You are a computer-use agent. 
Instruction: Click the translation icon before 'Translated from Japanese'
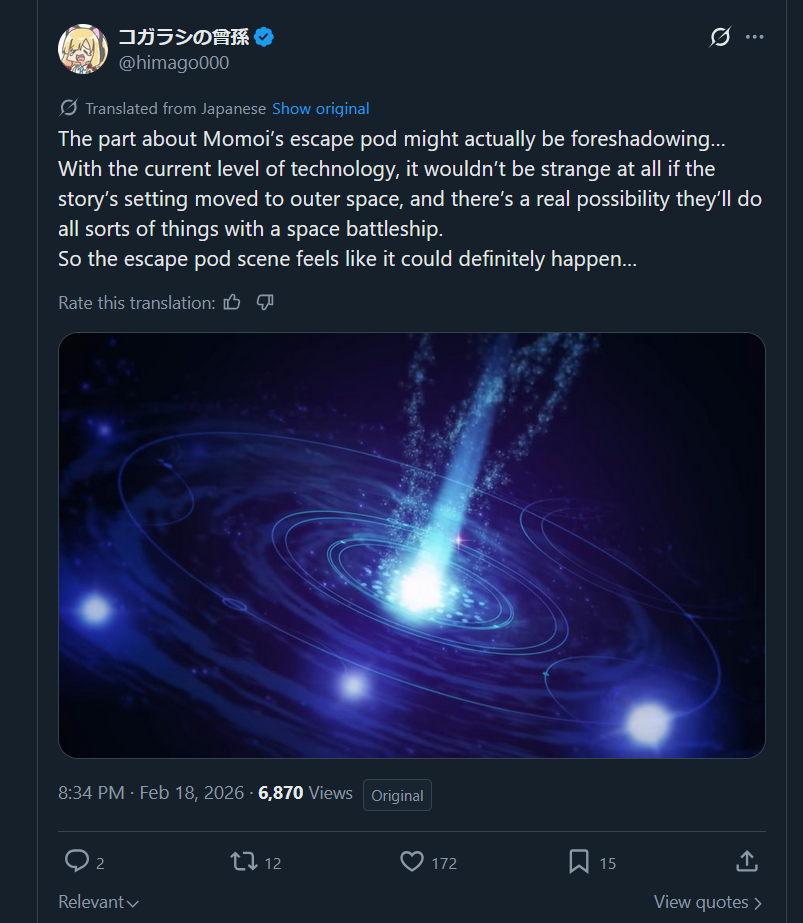pyautogui.click(x=68, y=108)
